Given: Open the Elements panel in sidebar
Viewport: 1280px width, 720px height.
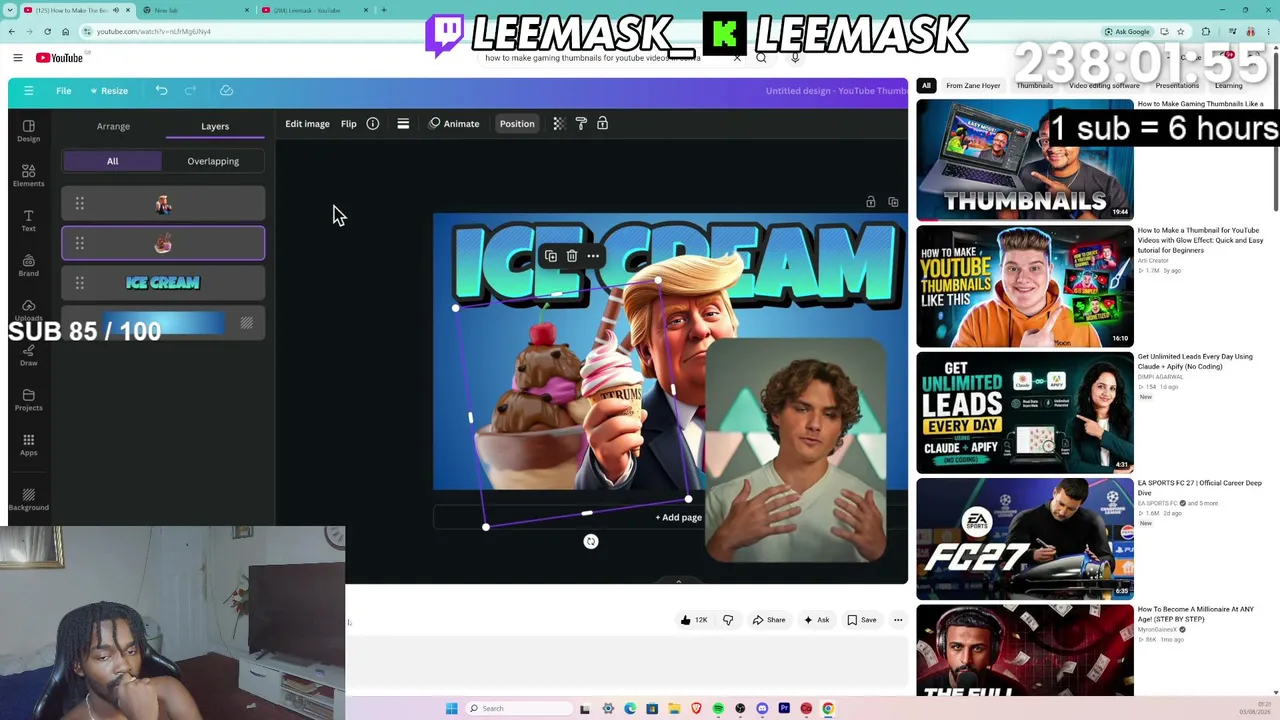Looking at the screenshot, I should 28,176.
